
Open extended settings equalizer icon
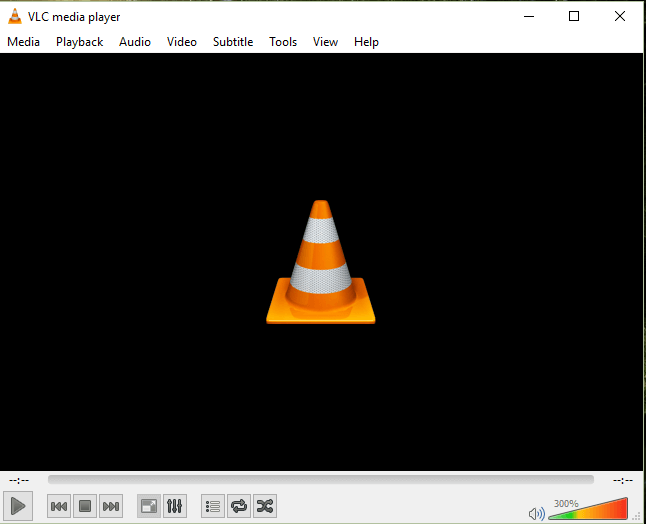click(175, 506)
